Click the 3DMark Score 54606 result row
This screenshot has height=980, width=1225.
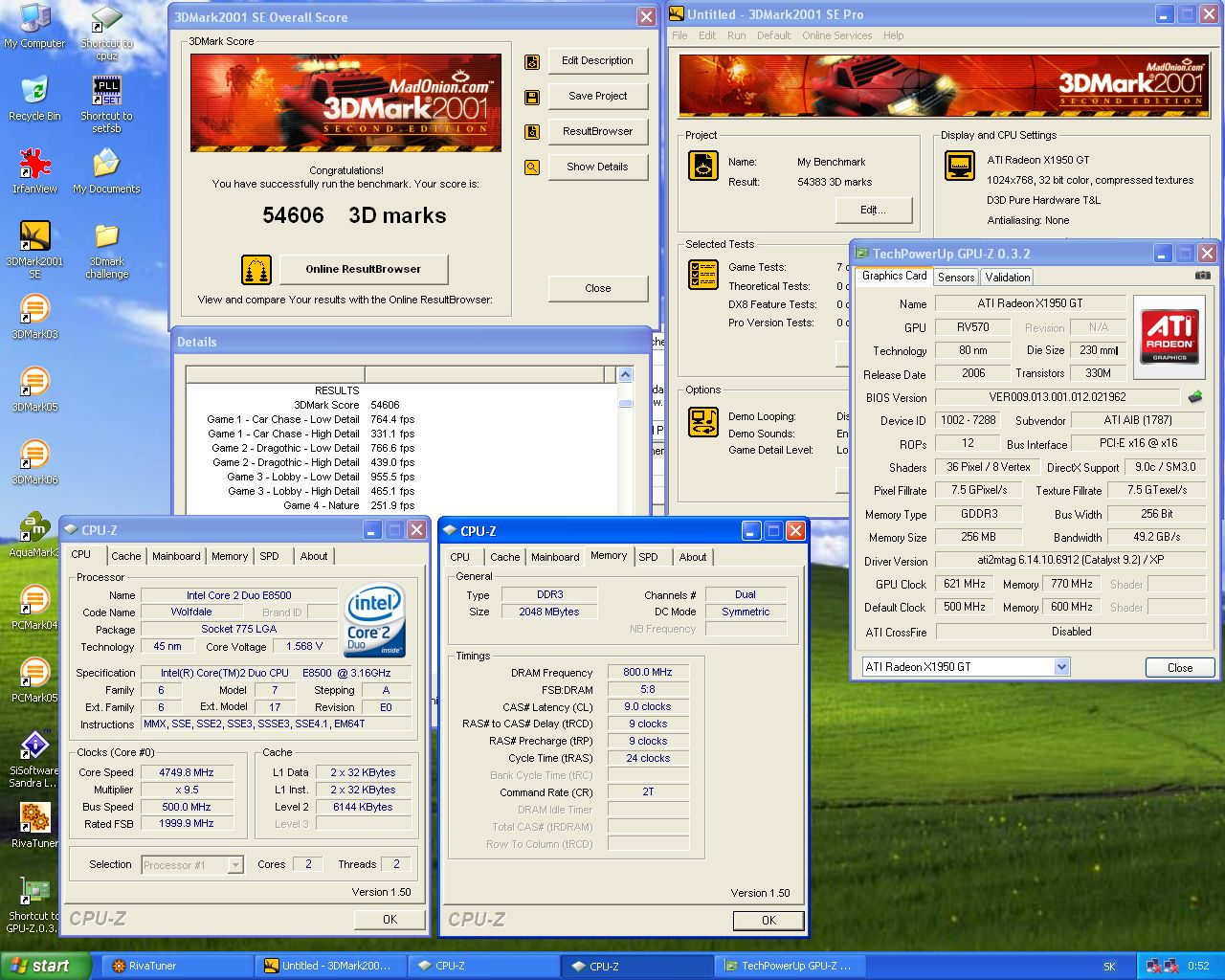(402, 405)
